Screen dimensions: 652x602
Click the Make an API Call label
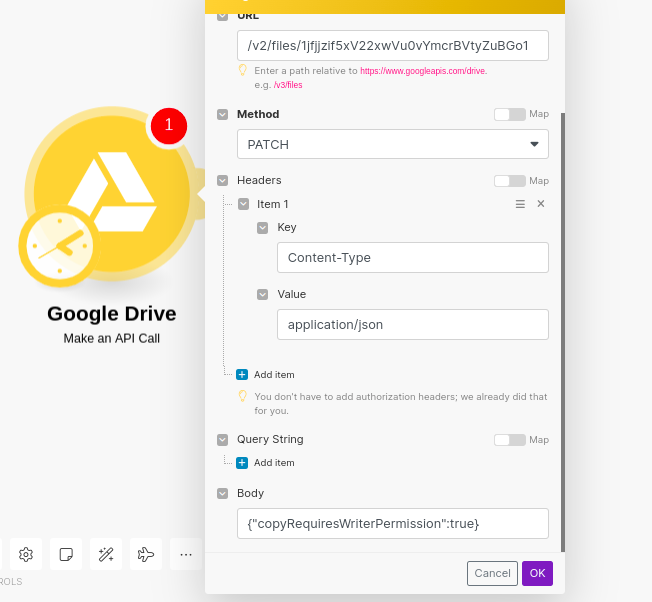(x=111, y=338)
